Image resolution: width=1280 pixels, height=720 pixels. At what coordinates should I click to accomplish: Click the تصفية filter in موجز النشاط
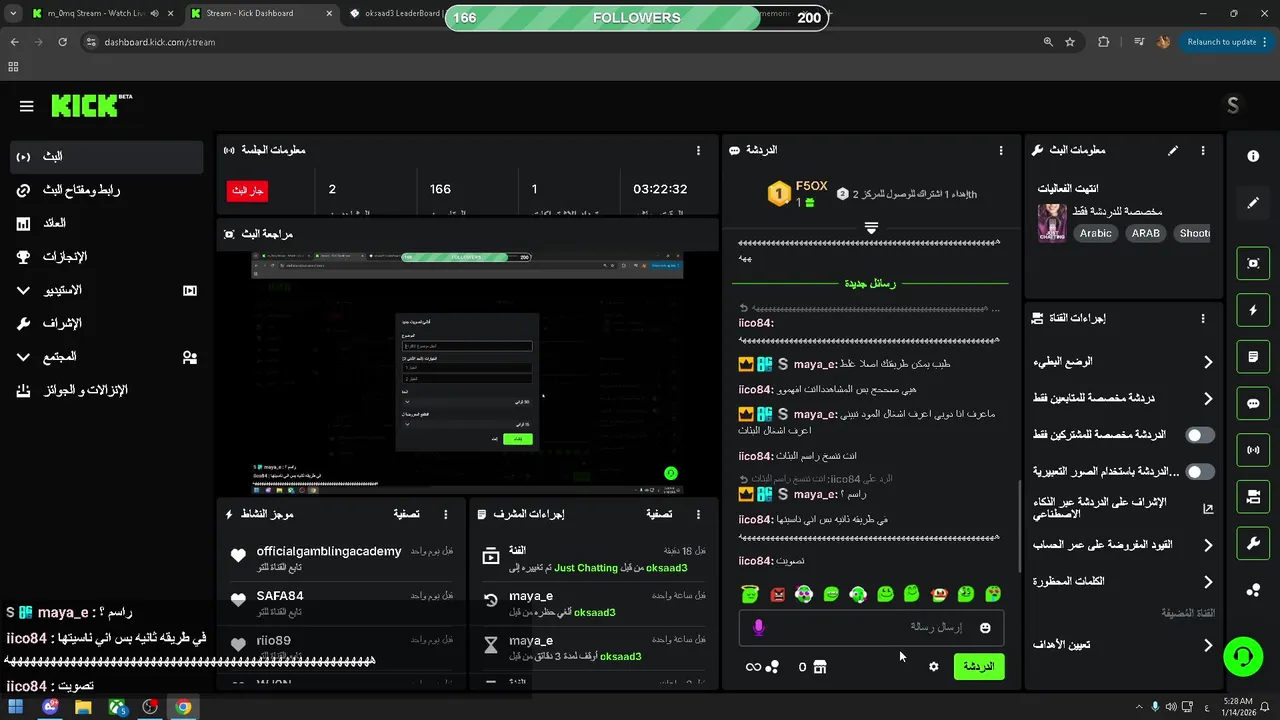tap(406, 514)
